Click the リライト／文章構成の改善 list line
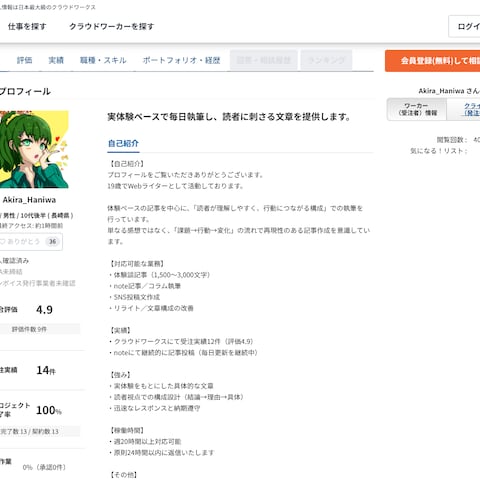Image resolution: width=480 pixels, height=480 pixels. (x=151, y=308)
